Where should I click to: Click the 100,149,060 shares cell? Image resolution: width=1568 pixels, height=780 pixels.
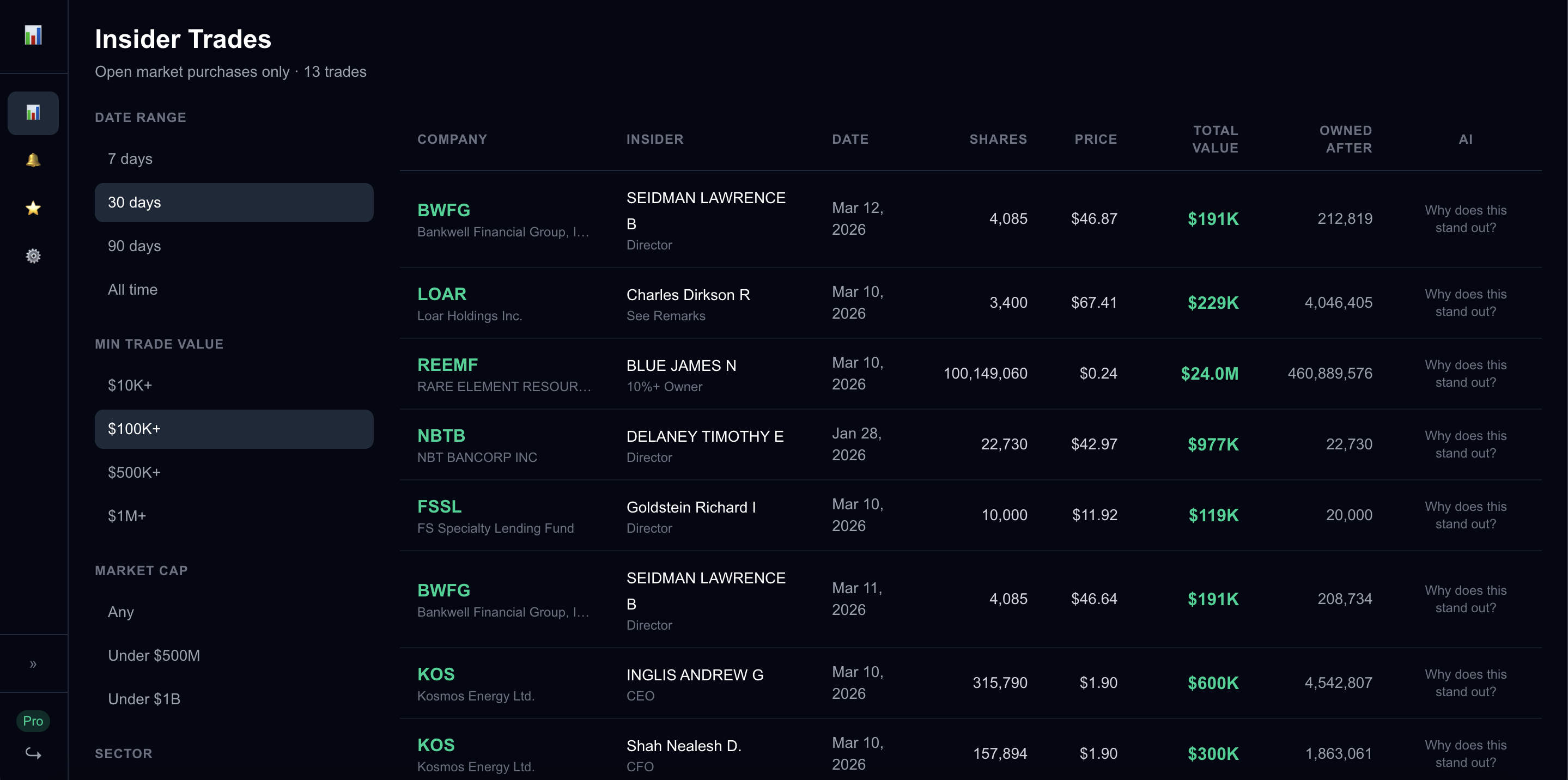point(985,374)
